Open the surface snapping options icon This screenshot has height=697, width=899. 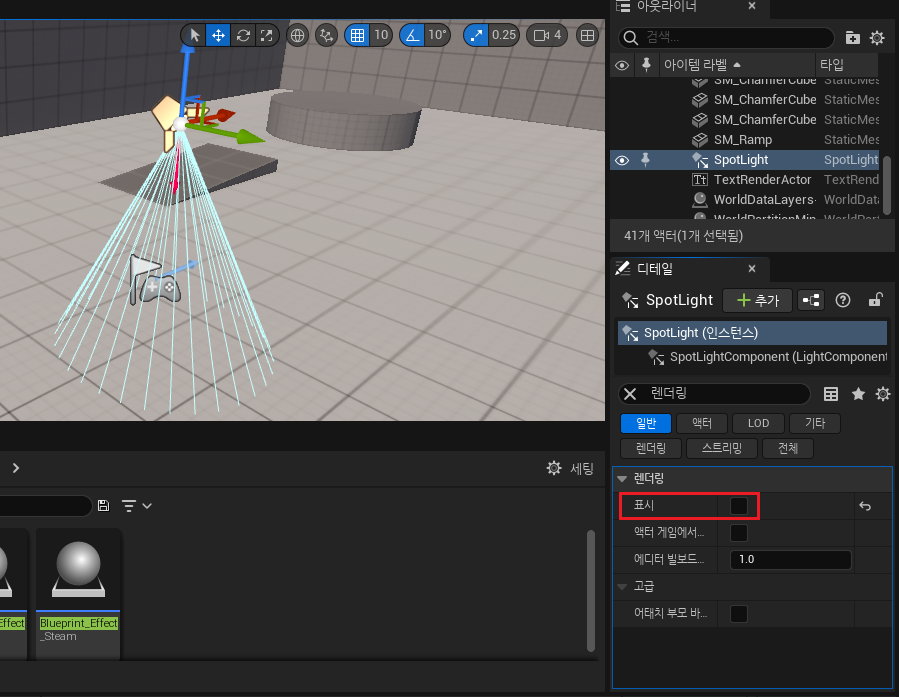(x=327, y=36)
